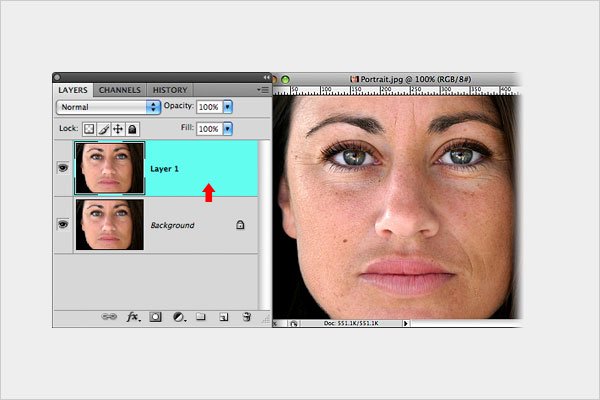Delete layer using trash icon
Screen dimensions: 600x400
click(247, 317)
